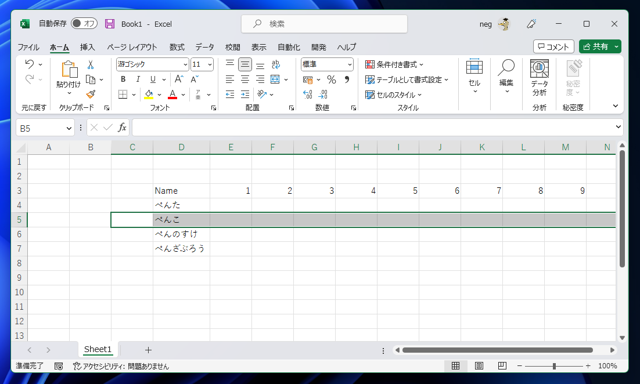The height and width of the screenshot is (384, 640).
Task: Switch to Page Layout view in status bar
Action: pyautogui.click(x=479, y=366)
